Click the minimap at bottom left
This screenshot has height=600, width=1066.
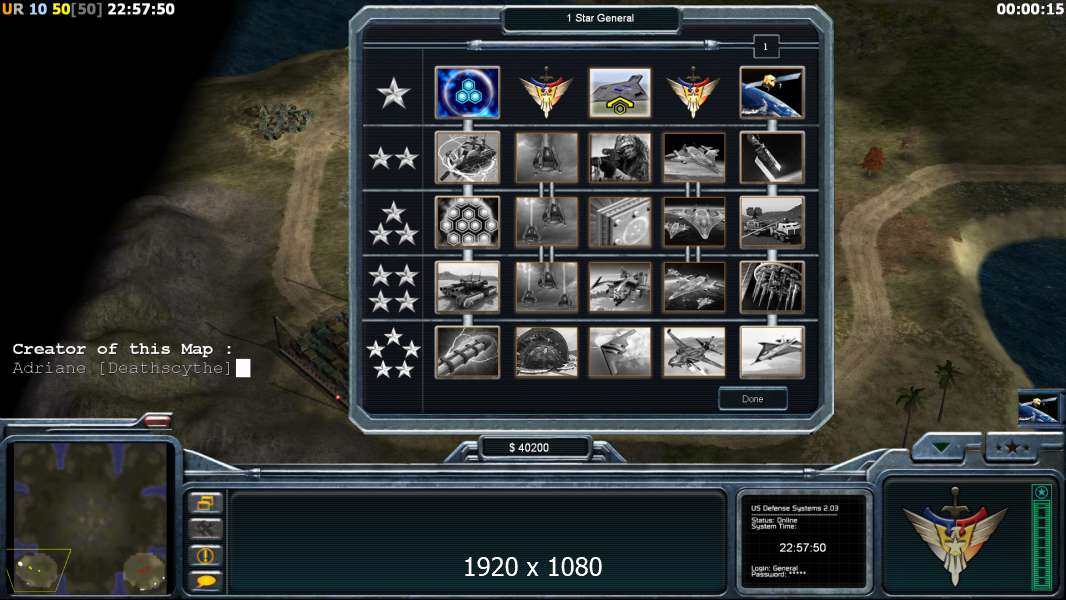click(90, 516)
